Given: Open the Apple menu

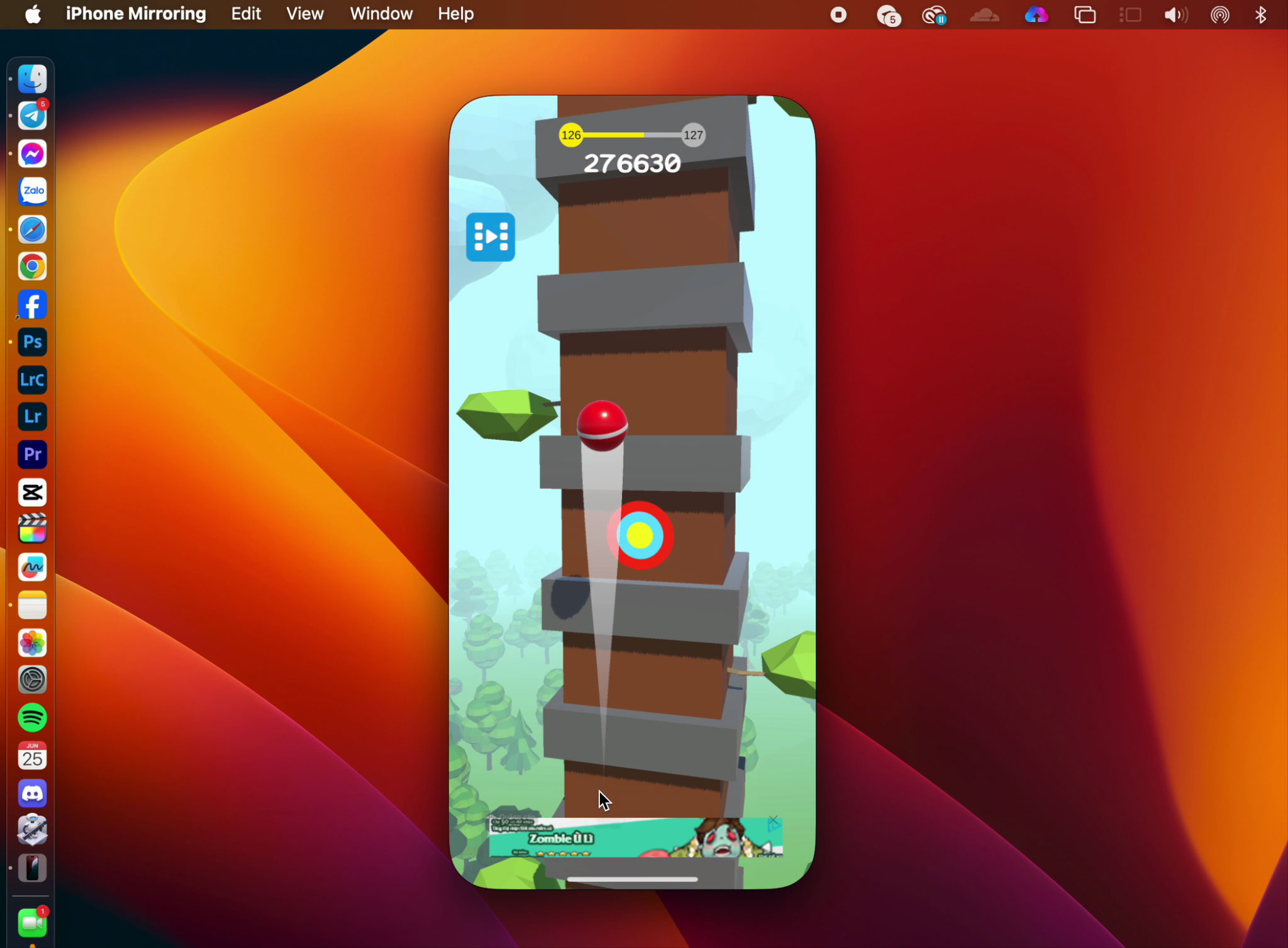Looking at the screenshot, I should pos(33,14).
